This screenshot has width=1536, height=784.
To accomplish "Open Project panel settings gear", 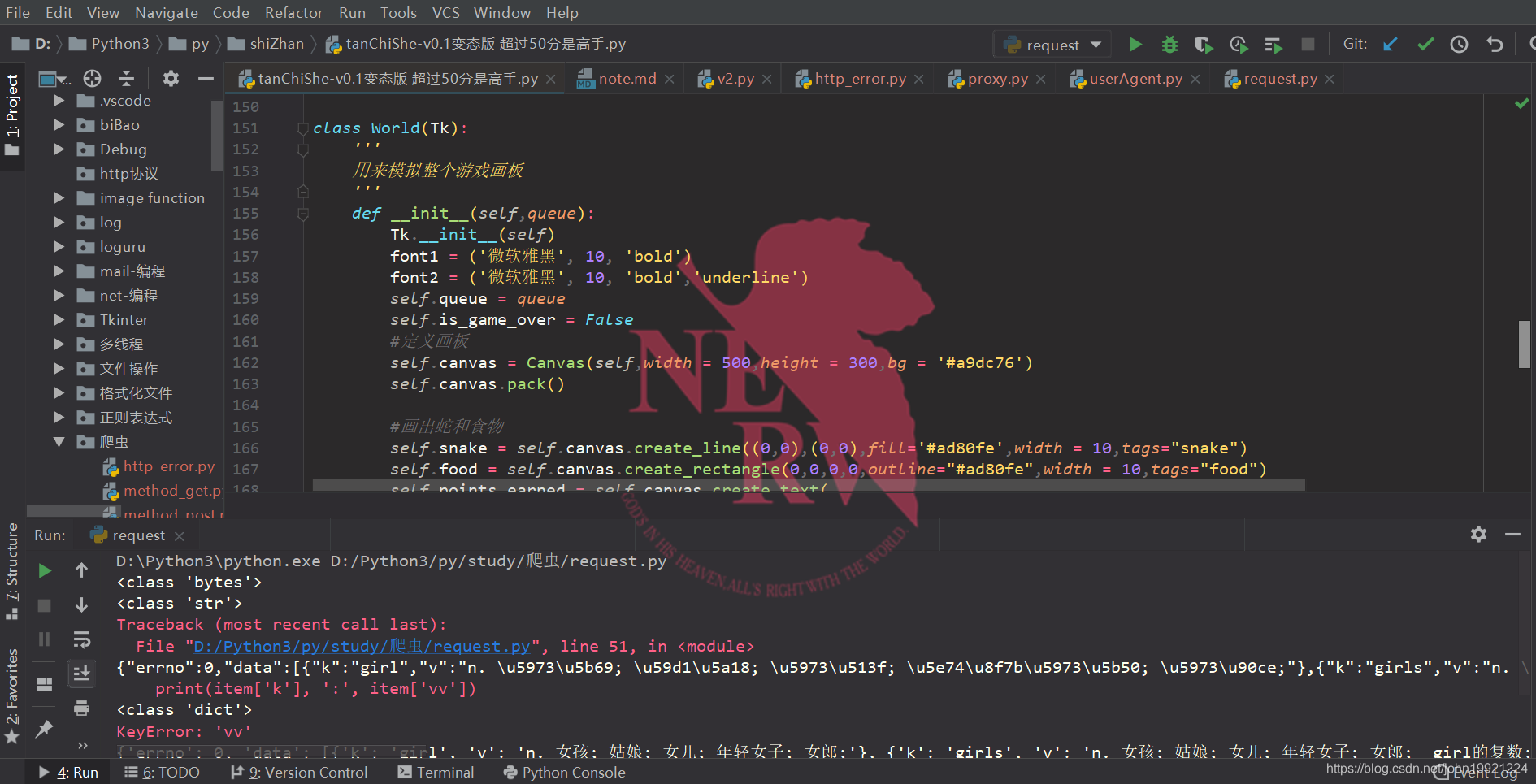I will [x=171, y=79].
